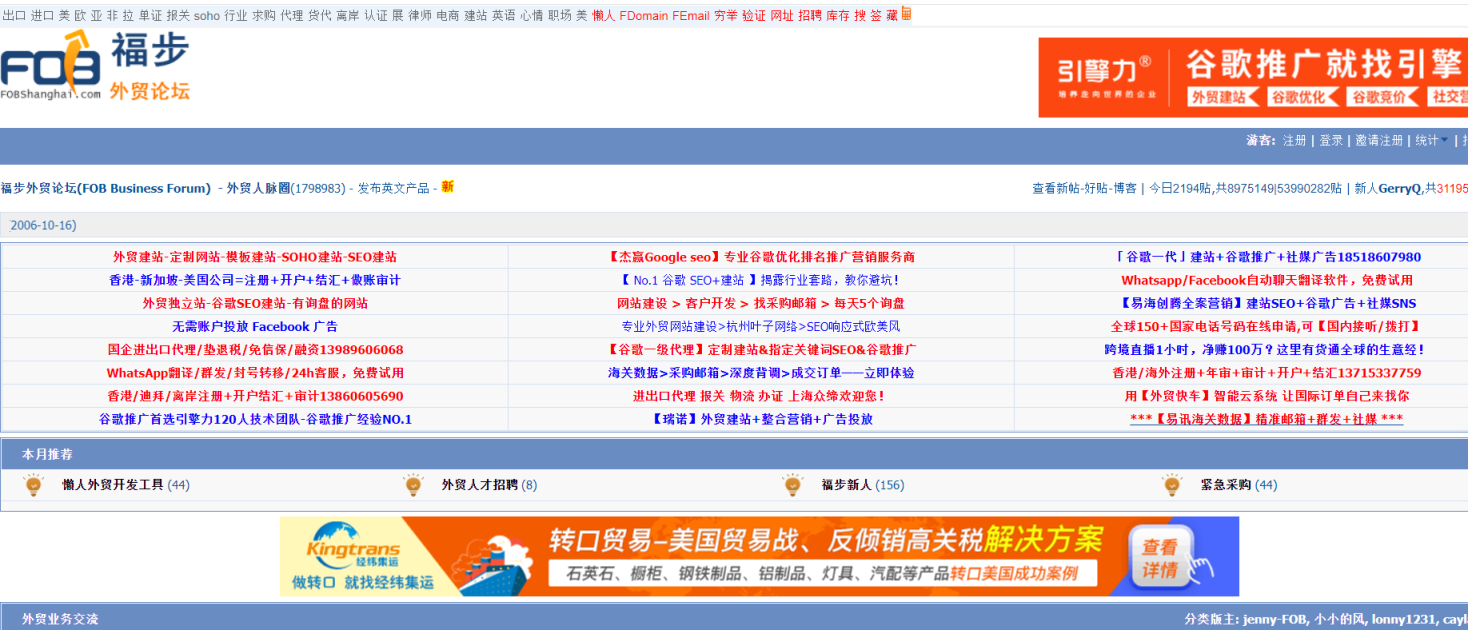Click the orange calculator icon in the top navigation
1468x630 pixels.
(x=905, y=14)
